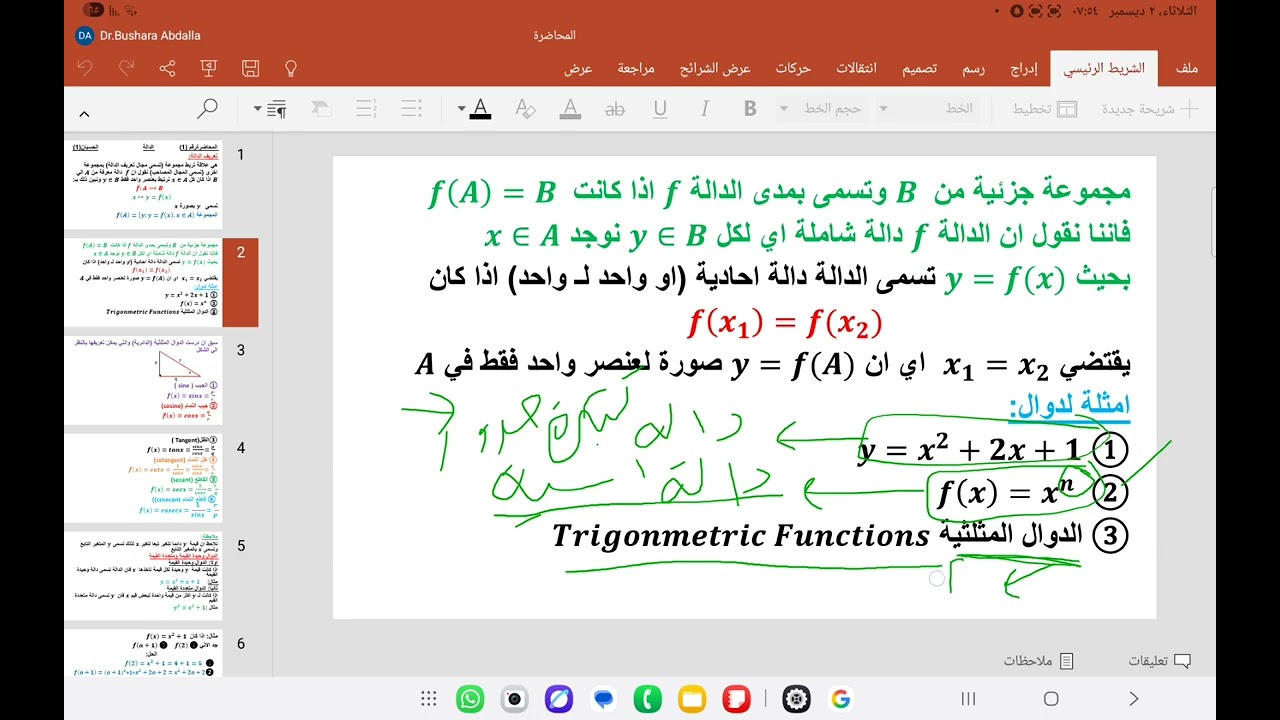Screen dimensions: 1280x720
Task: Select the الشريط الرئيسي (Home) tab
Action: pyautogui.click(x=1104, y=69)
